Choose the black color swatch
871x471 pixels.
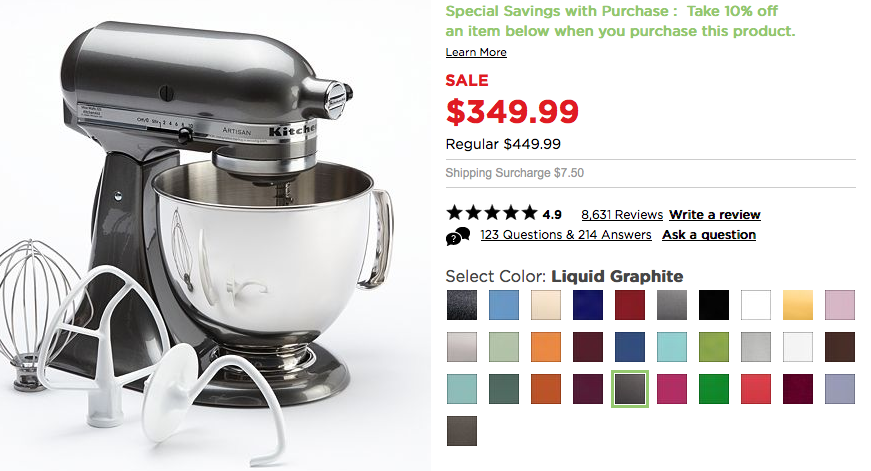714,305
